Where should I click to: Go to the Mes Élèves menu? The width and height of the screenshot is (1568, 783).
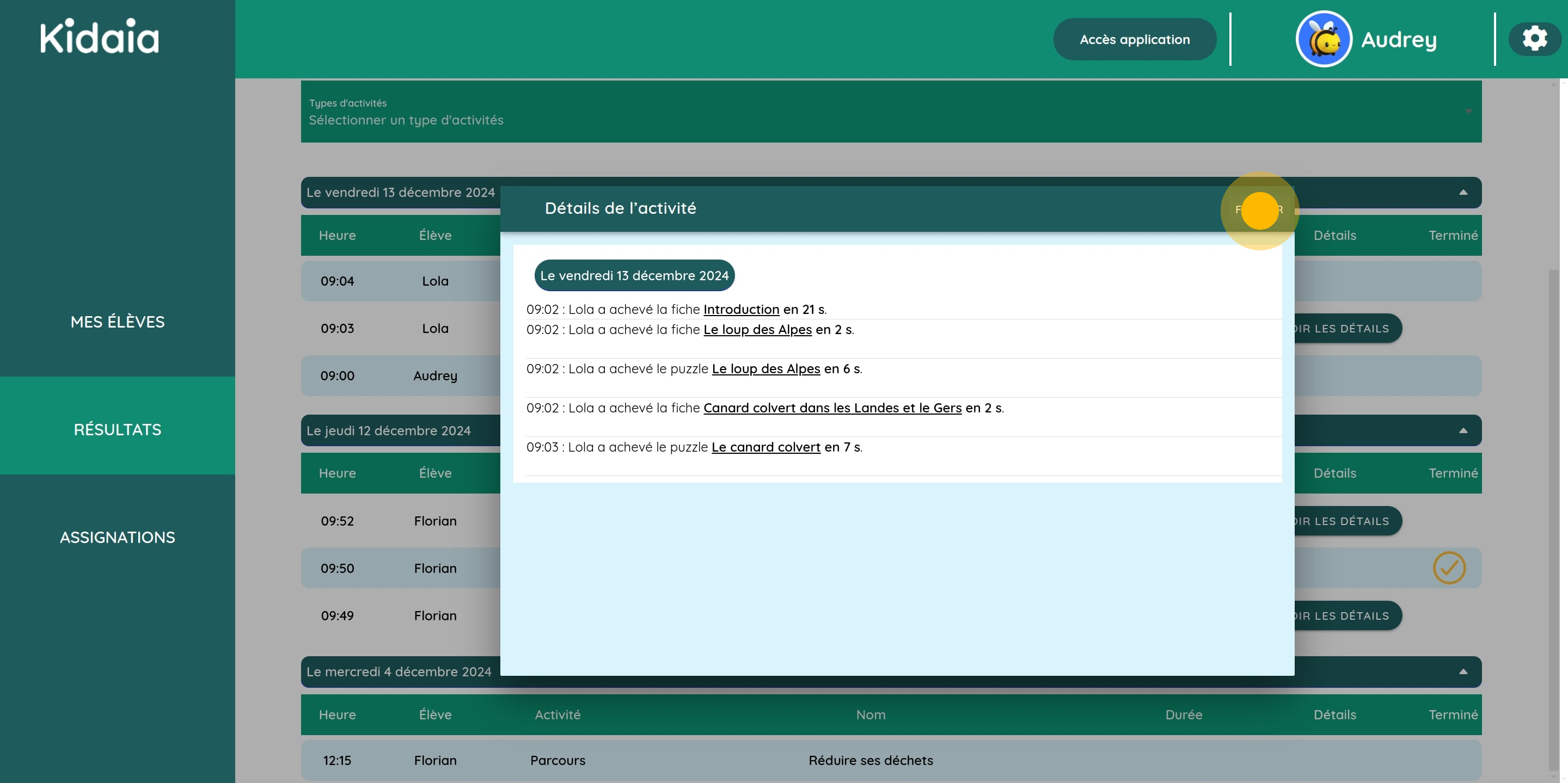(118, 322)
